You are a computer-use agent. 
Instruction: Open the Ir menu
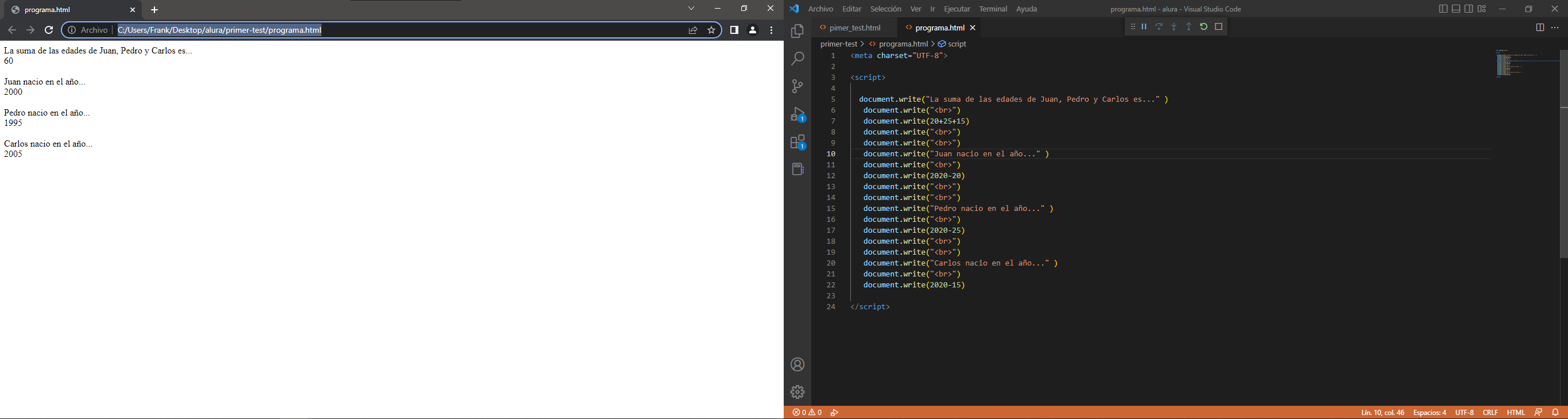(x=932, y=9)
